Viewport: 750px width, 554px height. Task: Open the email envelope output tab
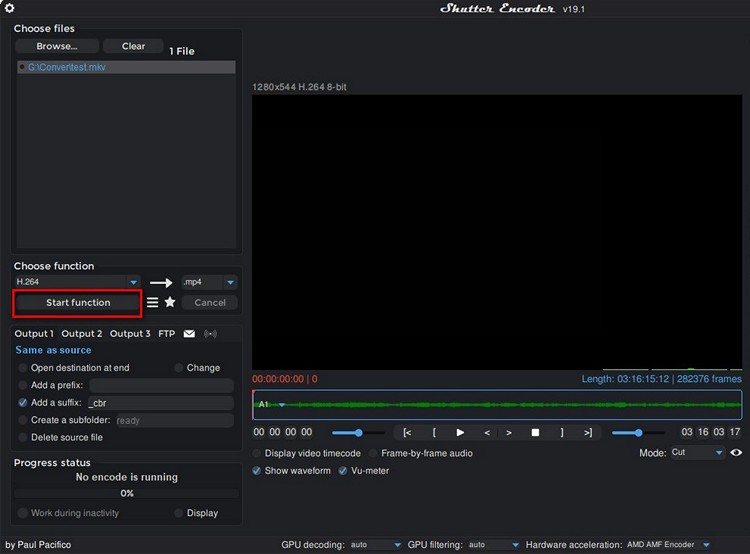click(x=189, y=333)
